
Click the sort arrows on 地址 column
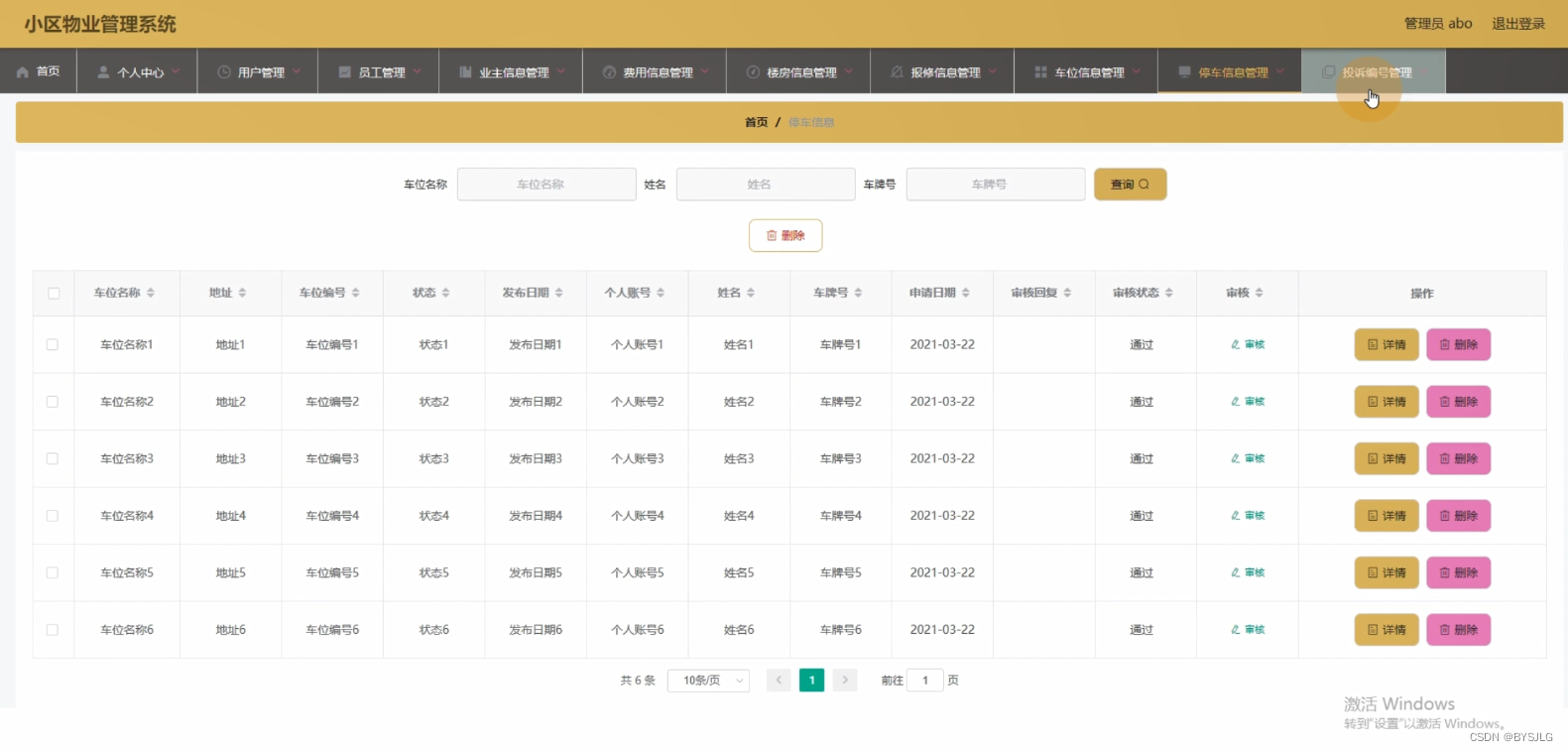pos(242,293)
